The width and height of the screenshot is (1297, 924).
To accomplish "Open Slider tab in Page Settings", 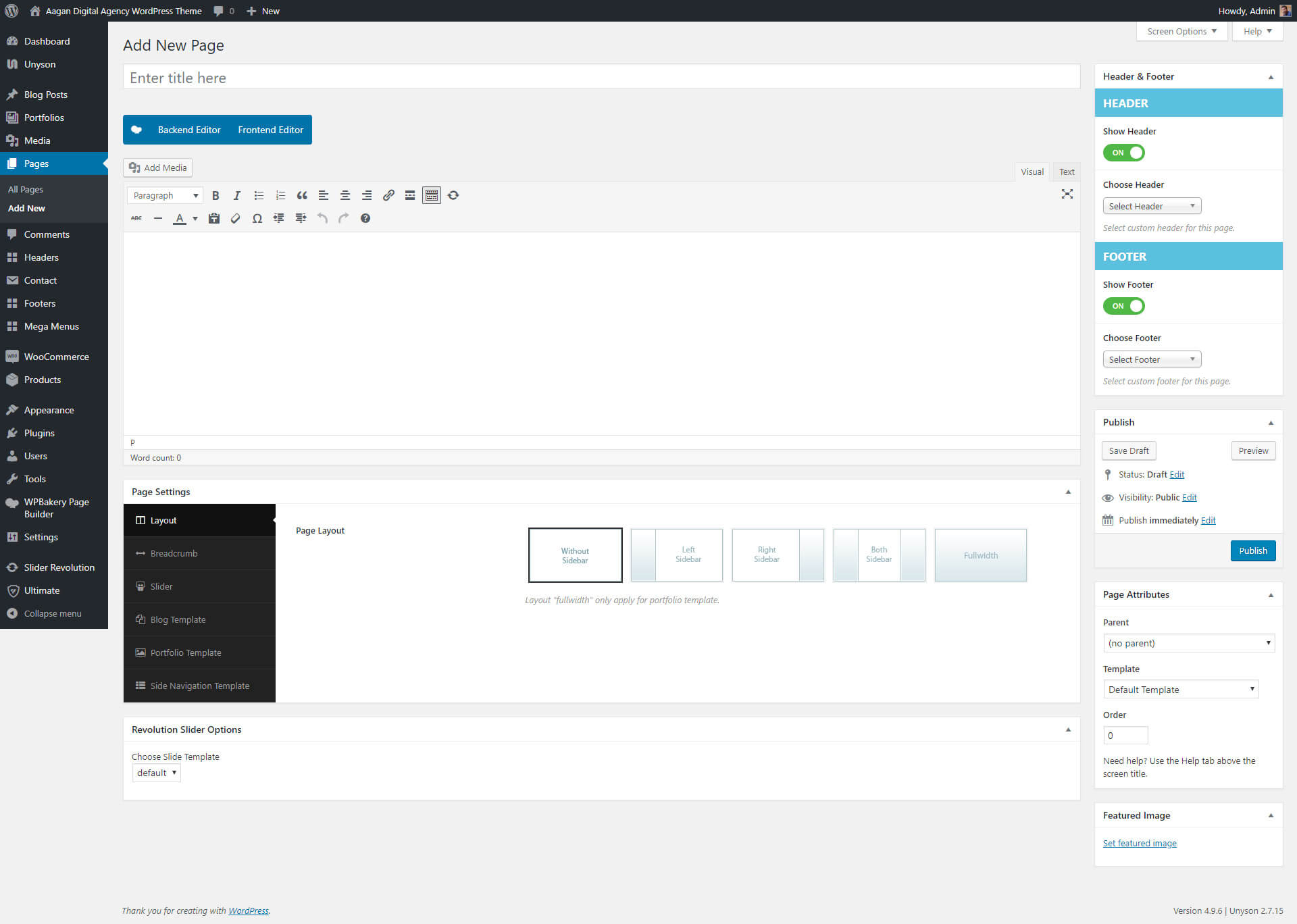I will pos(199,586).
